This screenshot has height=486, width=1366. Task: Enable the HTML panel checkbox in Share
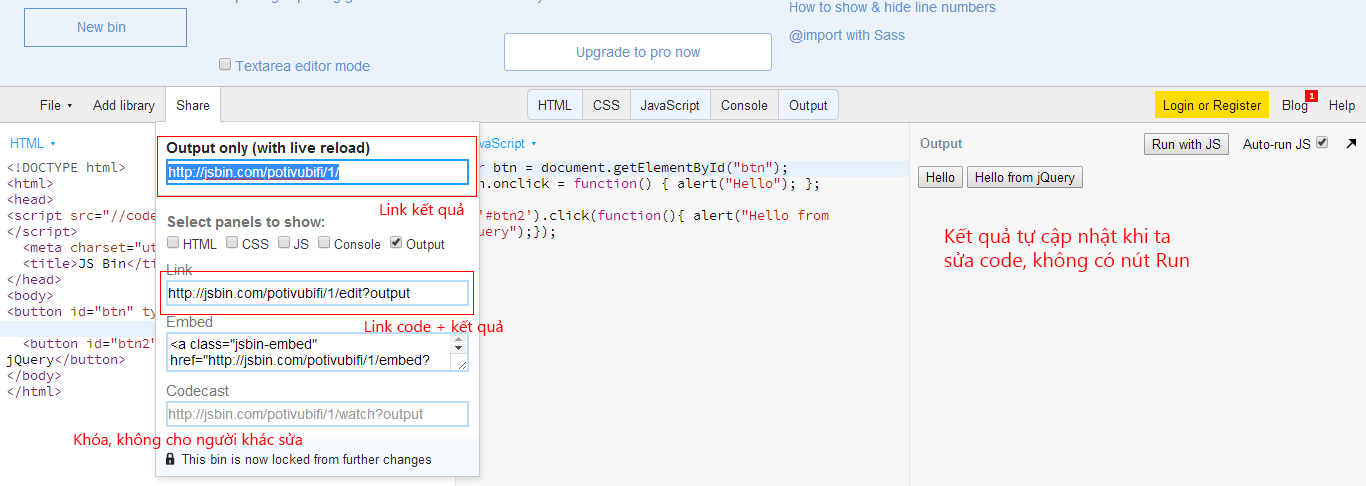click(174, 243)
